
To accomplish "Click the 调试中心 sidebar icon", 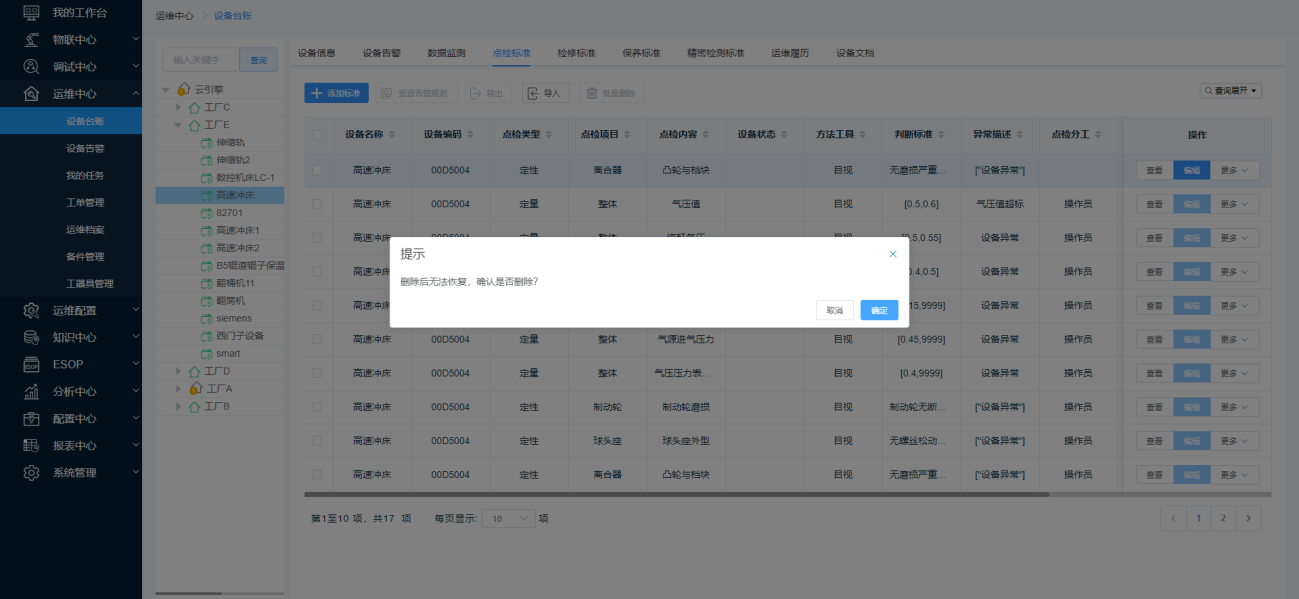I will tap(32, 67).
